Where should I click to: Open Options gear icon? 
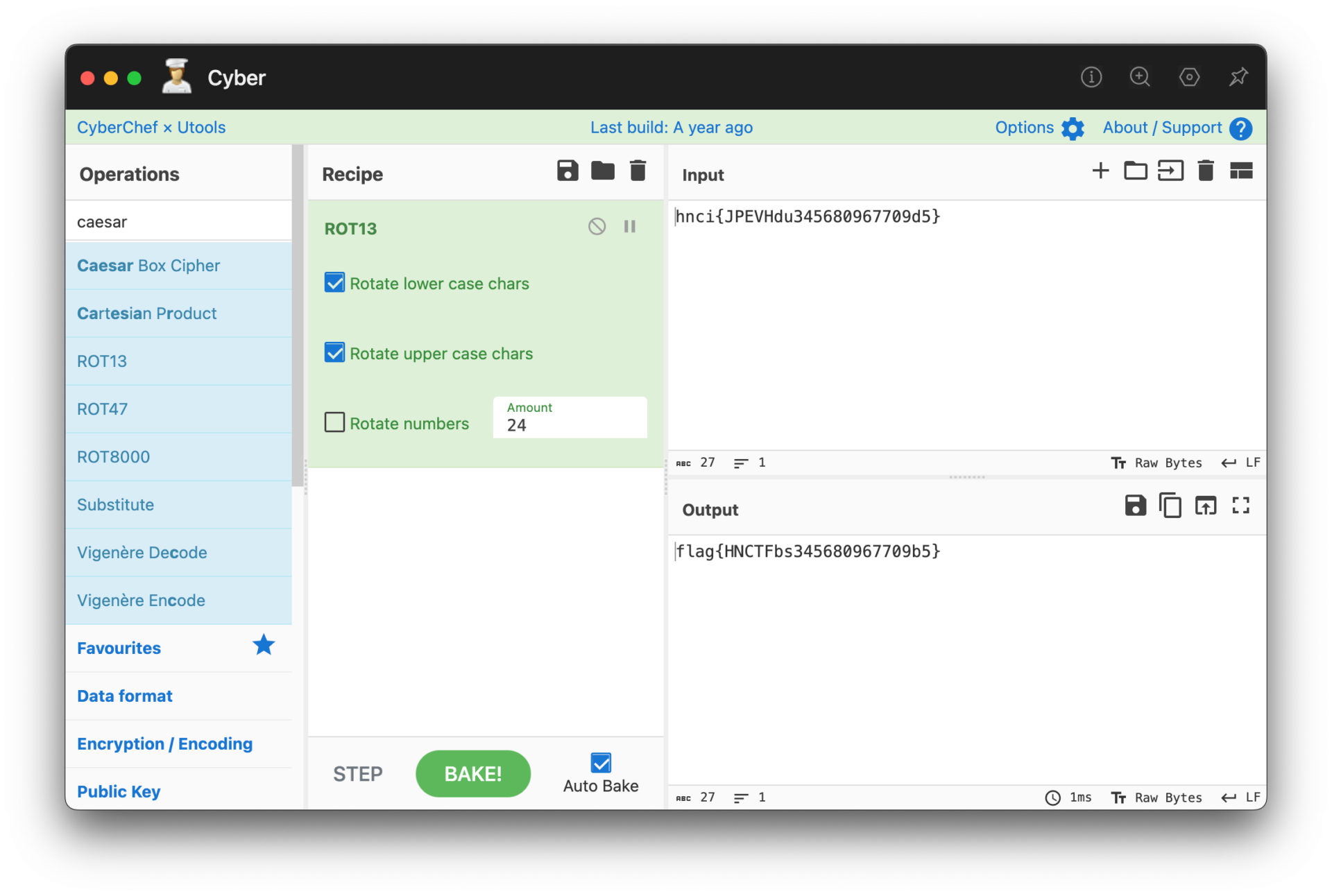point(1073,128)
